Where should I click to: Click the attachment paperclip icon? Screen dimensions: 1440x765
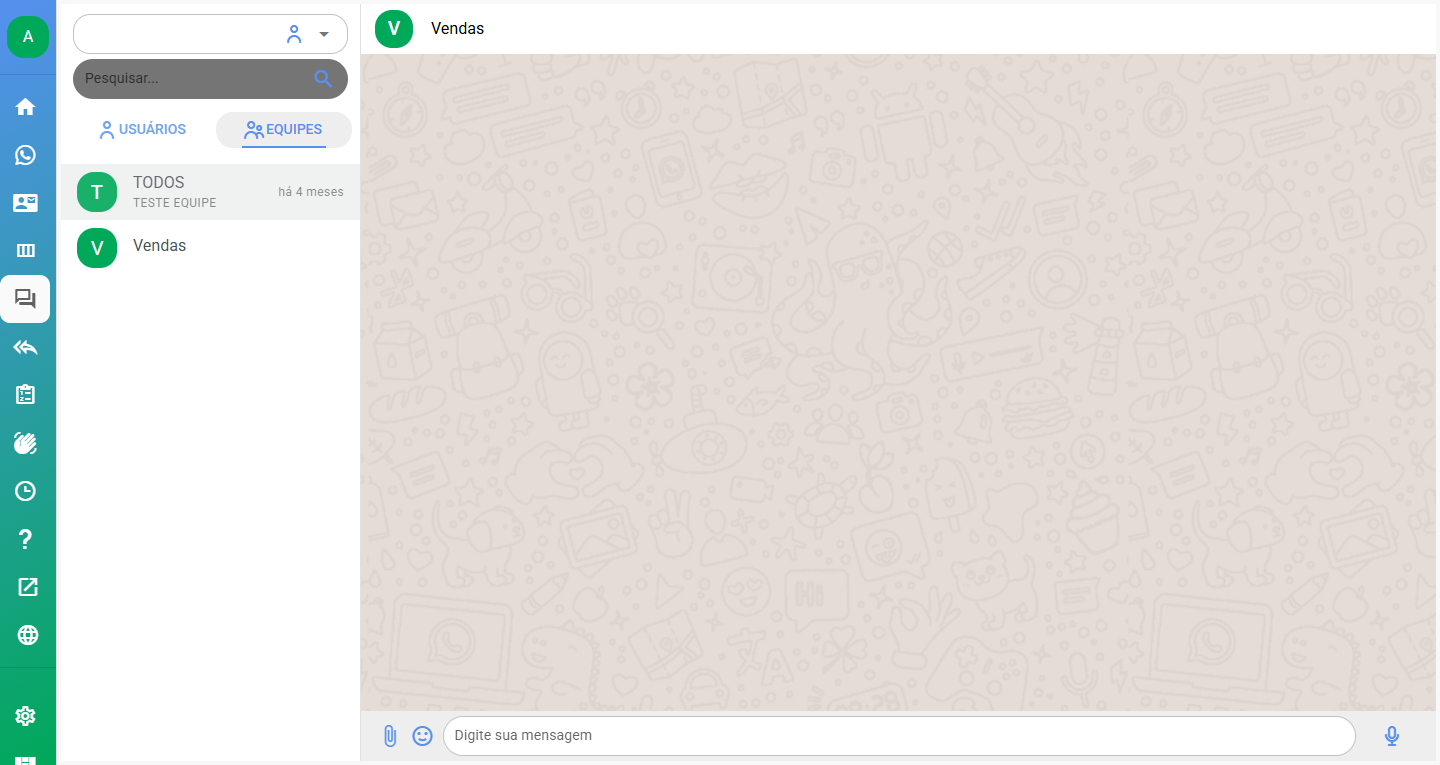click(x=390, y=735)
